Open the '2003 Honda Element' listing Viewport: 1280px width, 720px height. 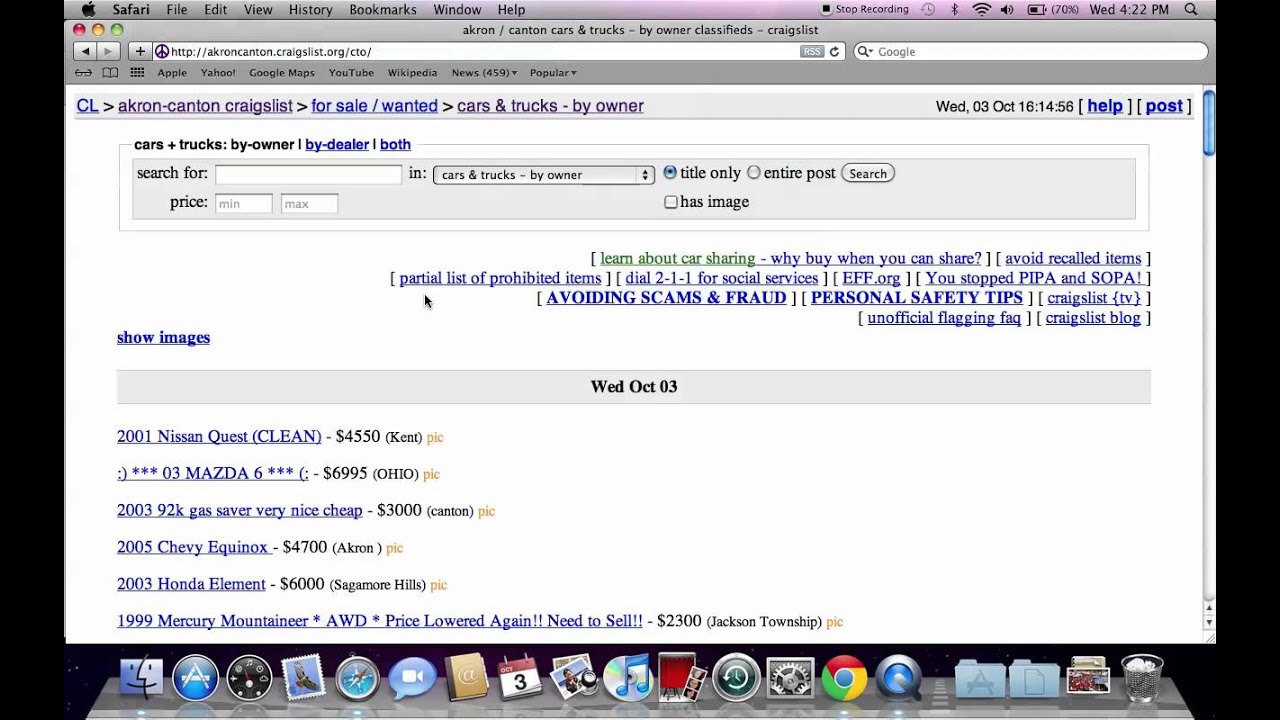pos(191,585)
